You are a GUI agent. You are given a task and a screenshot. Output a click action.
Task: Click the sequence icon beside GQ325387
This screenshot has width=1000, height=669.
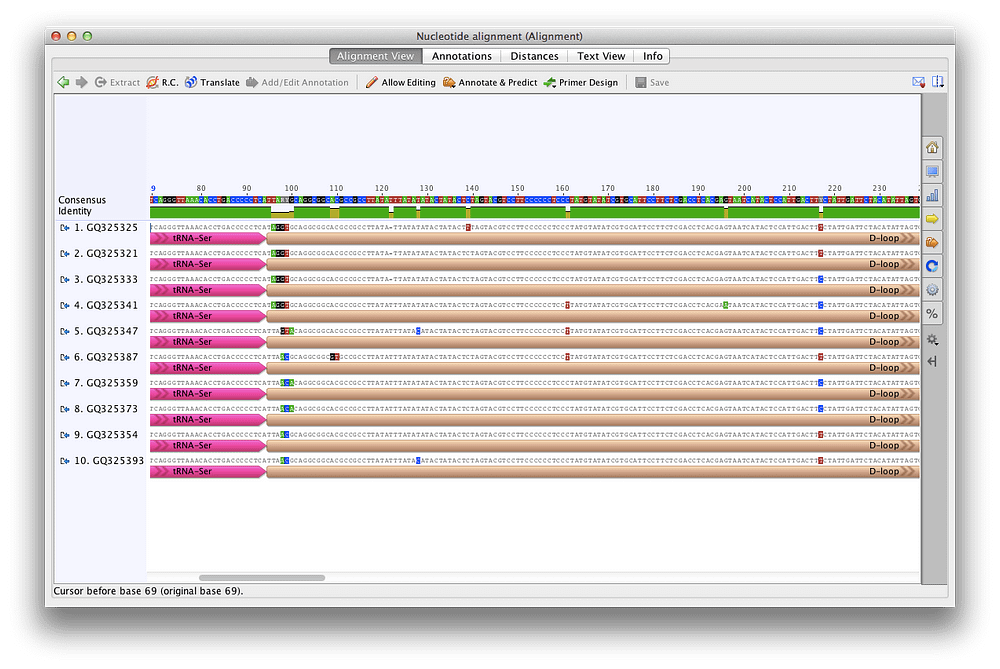64,357
